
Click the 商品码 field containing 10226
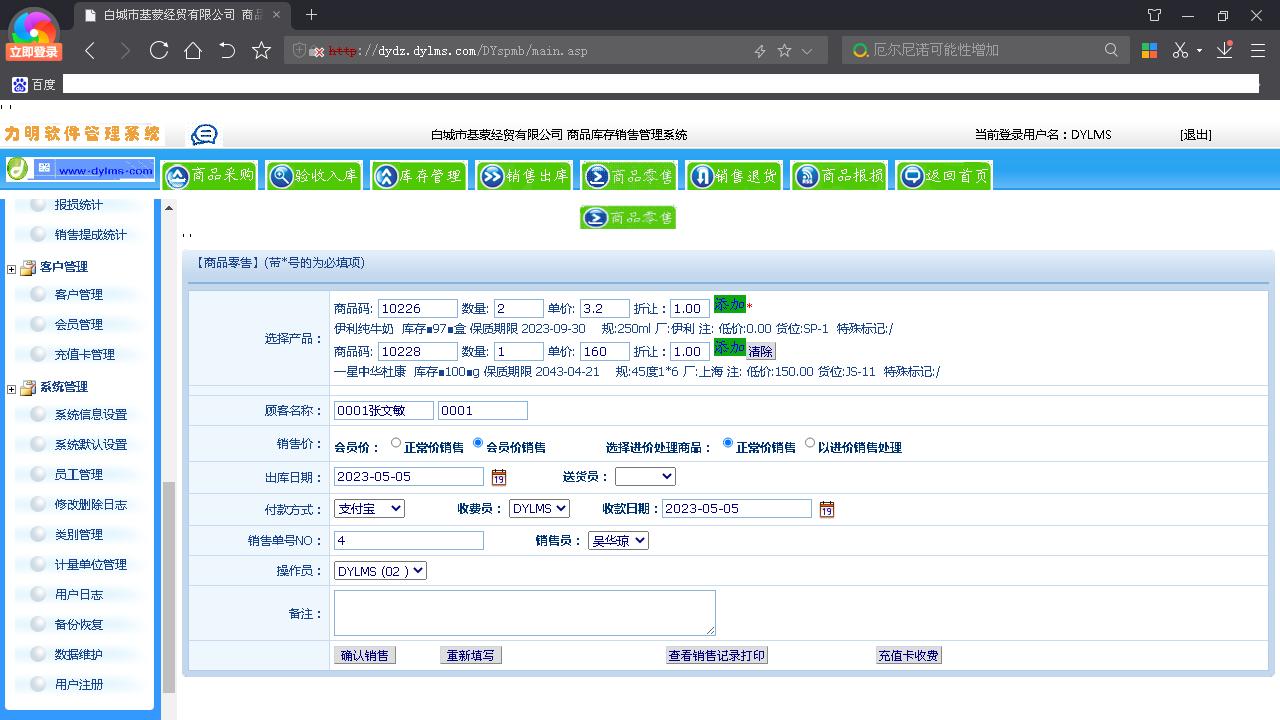[418, 309]
